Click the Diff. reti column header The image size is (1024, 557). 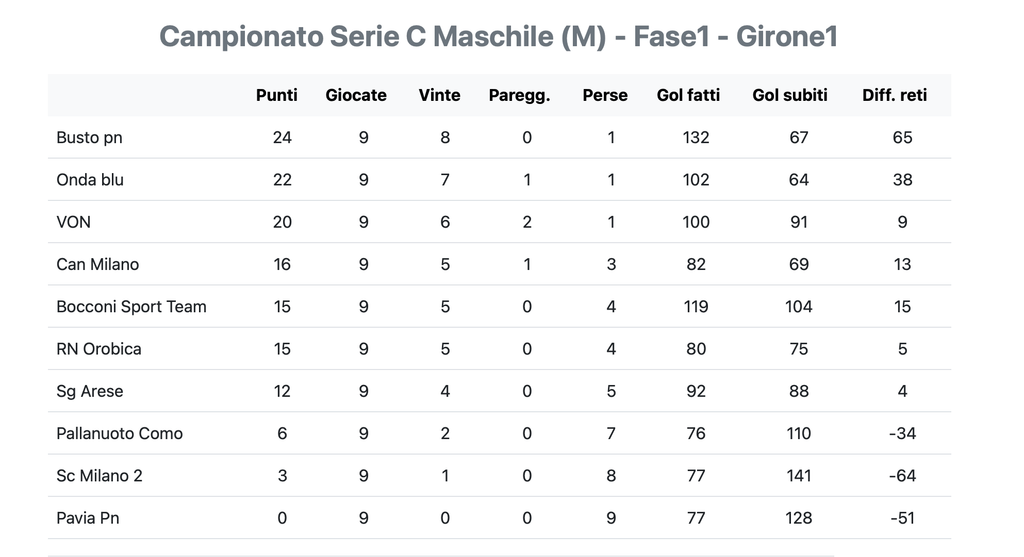(894, 95)
